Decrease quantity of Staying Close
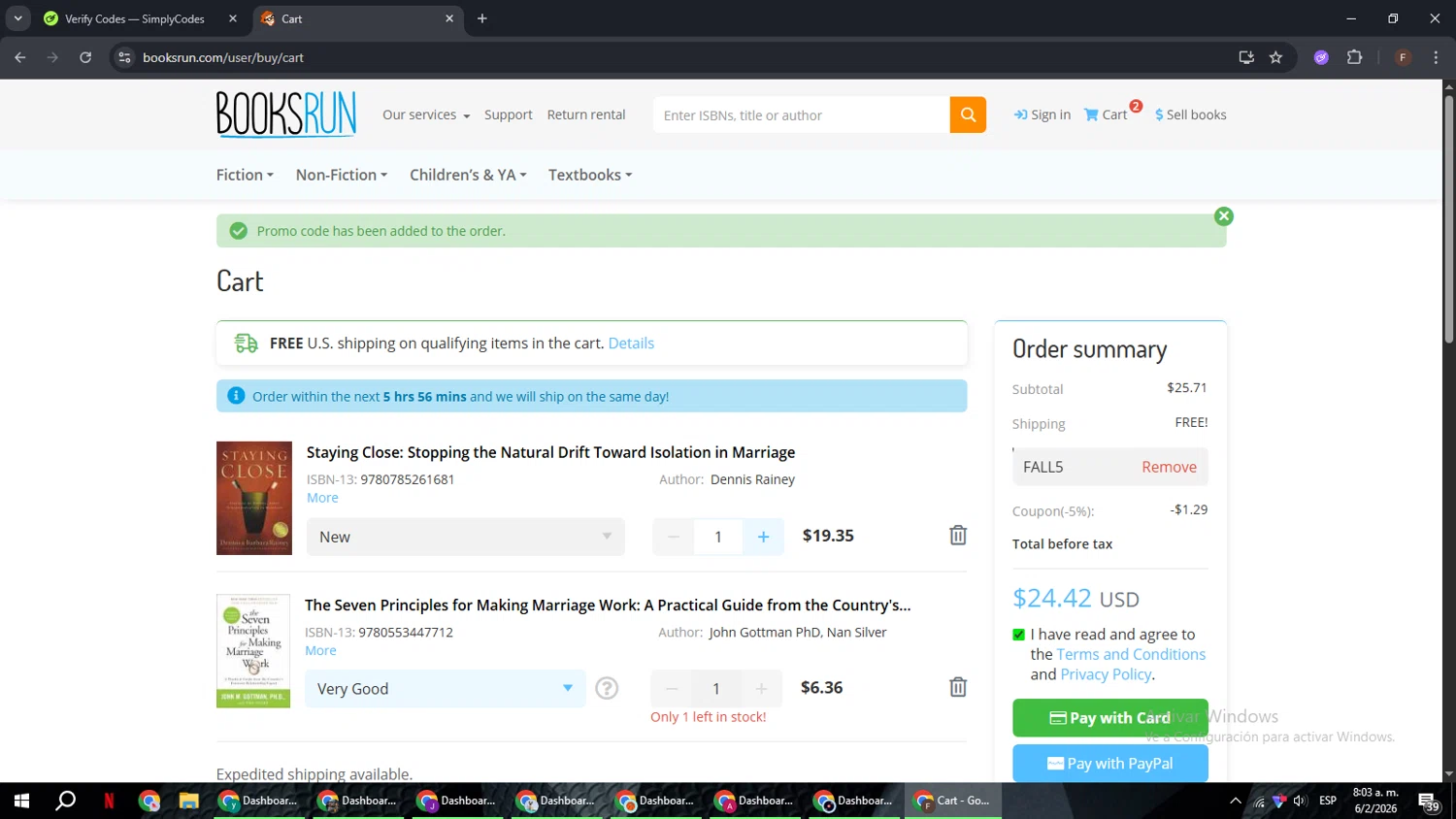The height and width of the screenshot is (819, 1456). tap(673, 537)
